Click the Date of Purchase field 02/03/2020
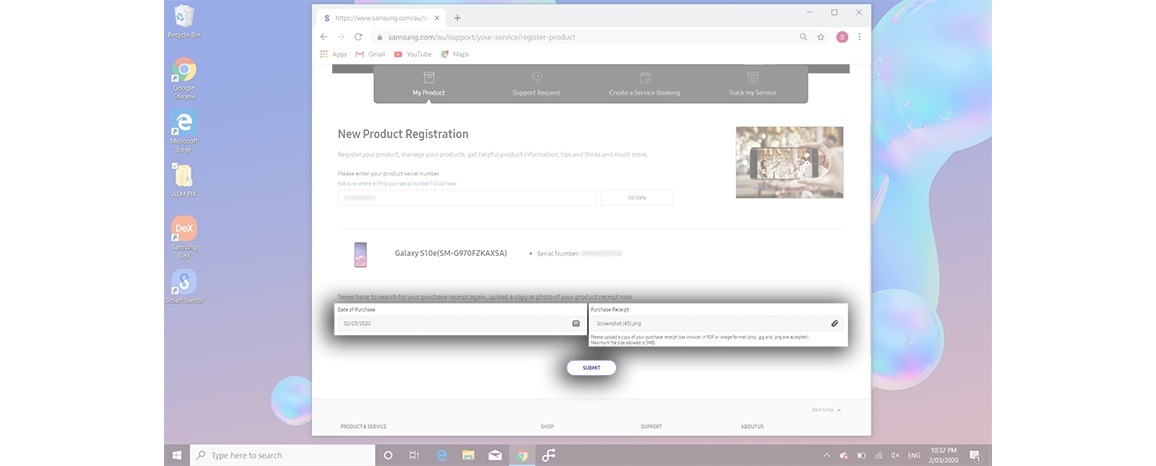The image size is (1156, 466). (461, 324)
